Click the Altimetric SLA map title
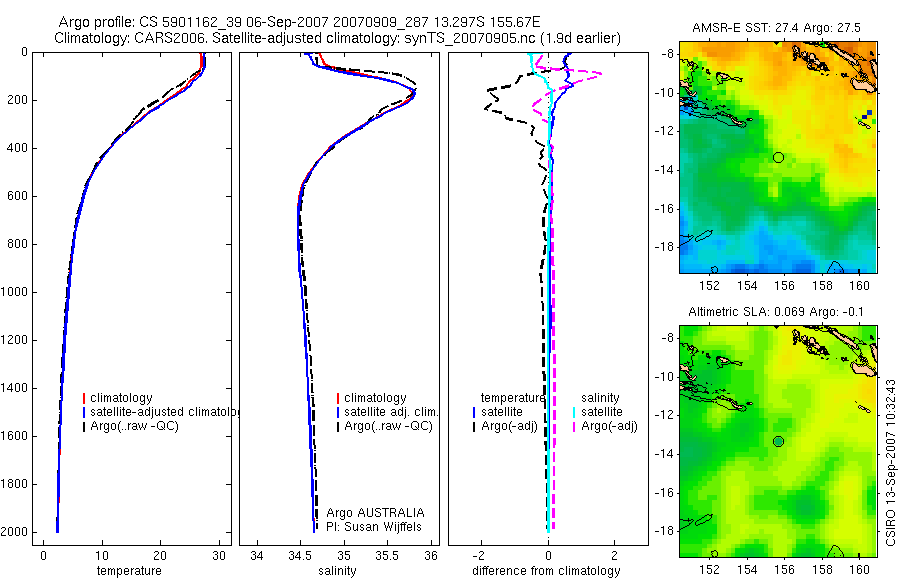Viewport: 900px width, 580px height. click(x=776, y=312)
